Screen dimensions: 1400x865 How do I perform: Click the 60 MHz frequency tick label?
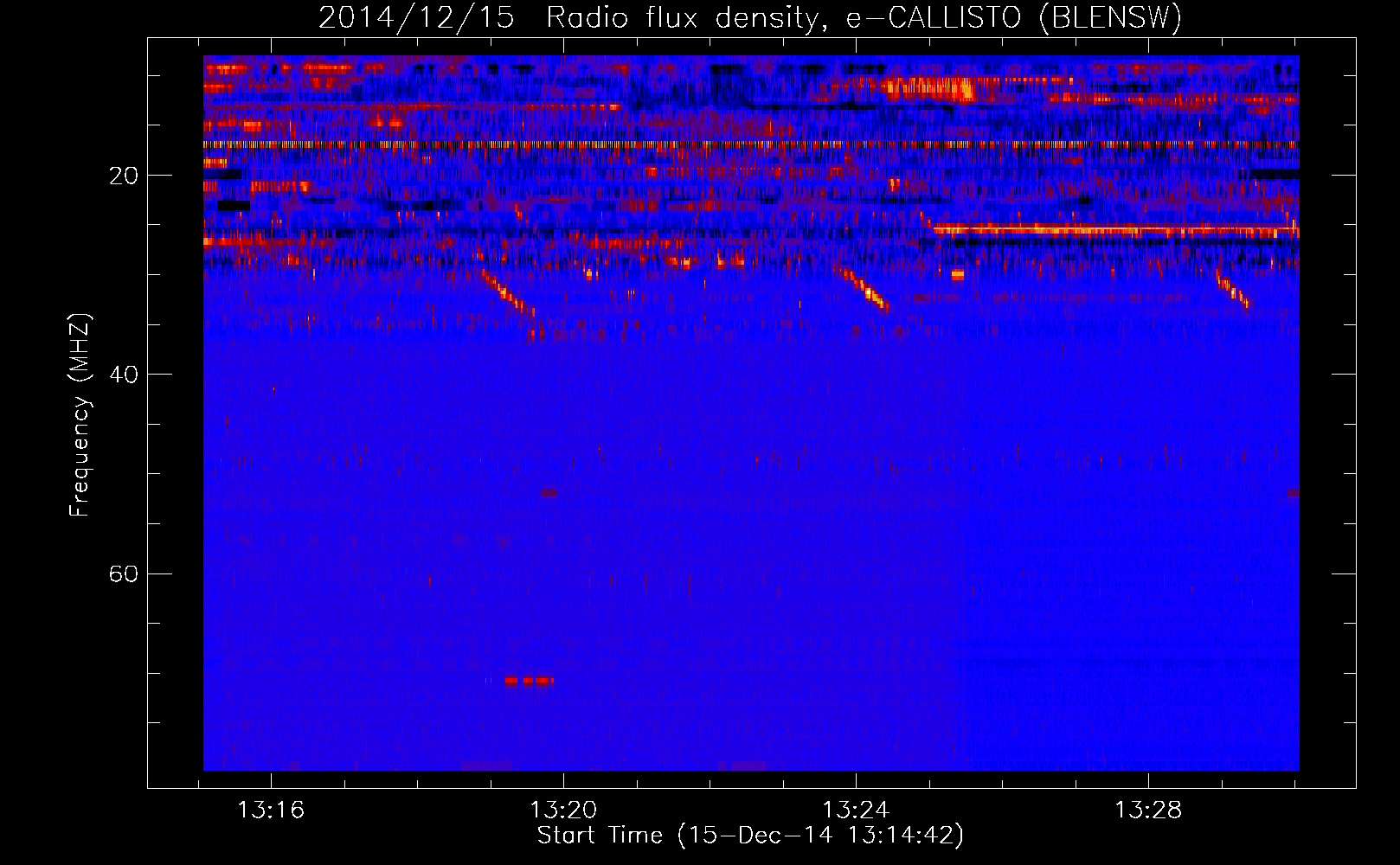[123, 573]
